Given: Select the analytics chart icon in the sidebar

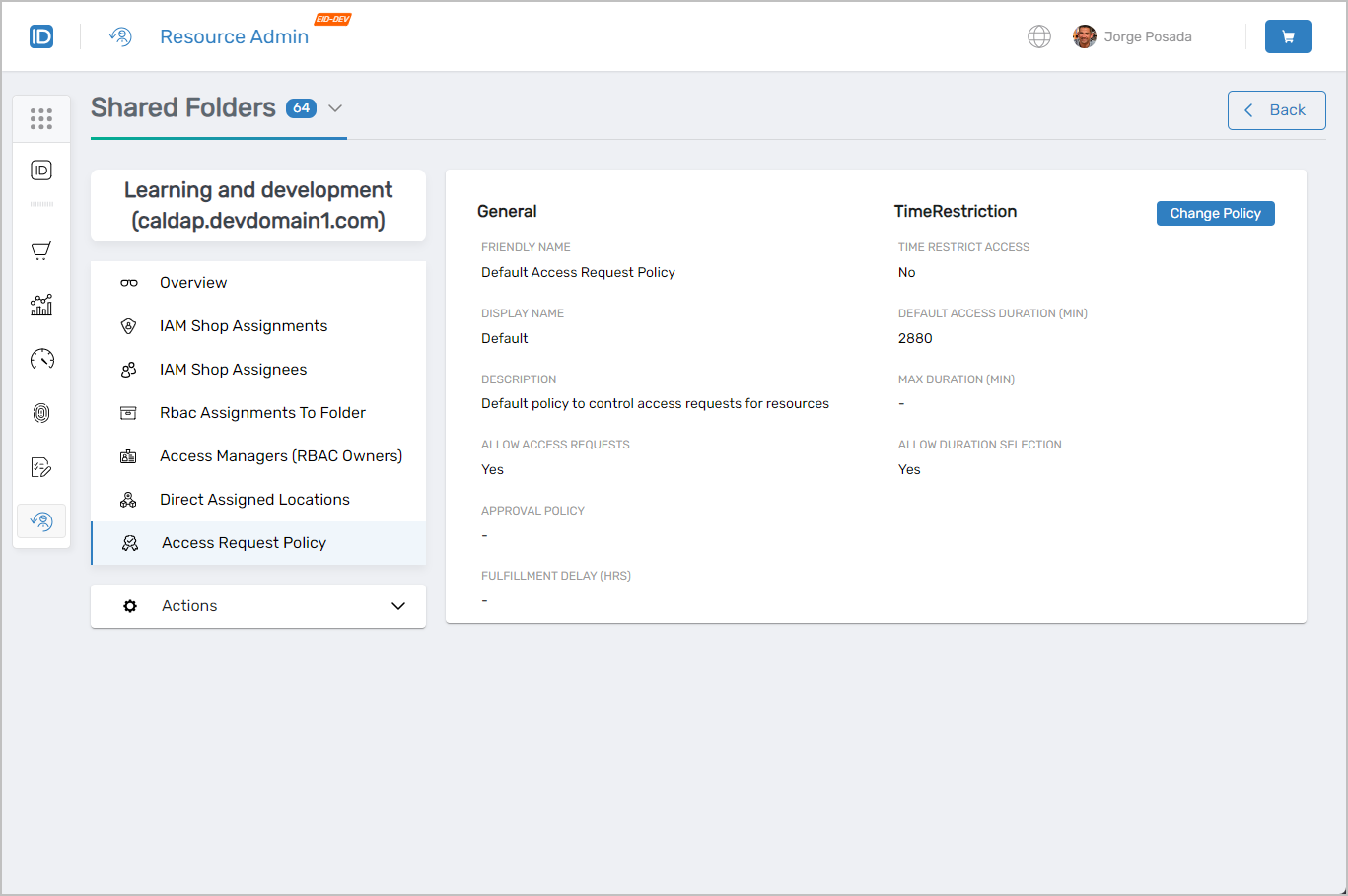Looking at the screenshot, I should (40, 305).
